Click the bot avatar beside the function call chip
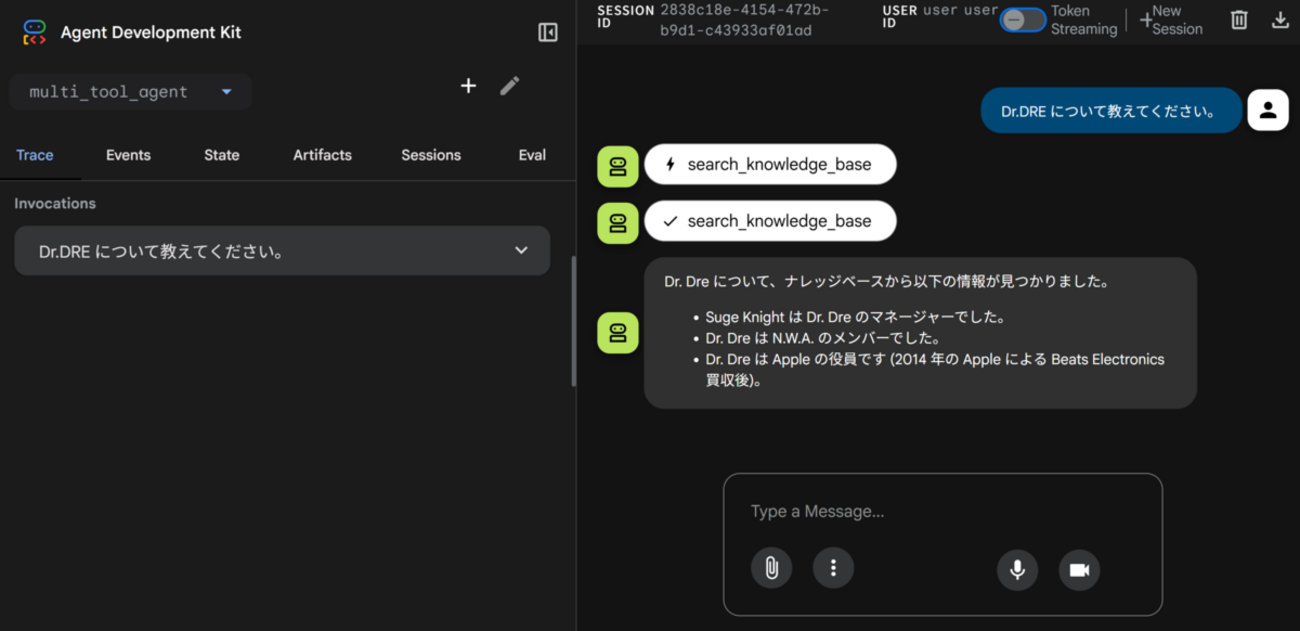1300x631 pixels. [x=618, y=166]
